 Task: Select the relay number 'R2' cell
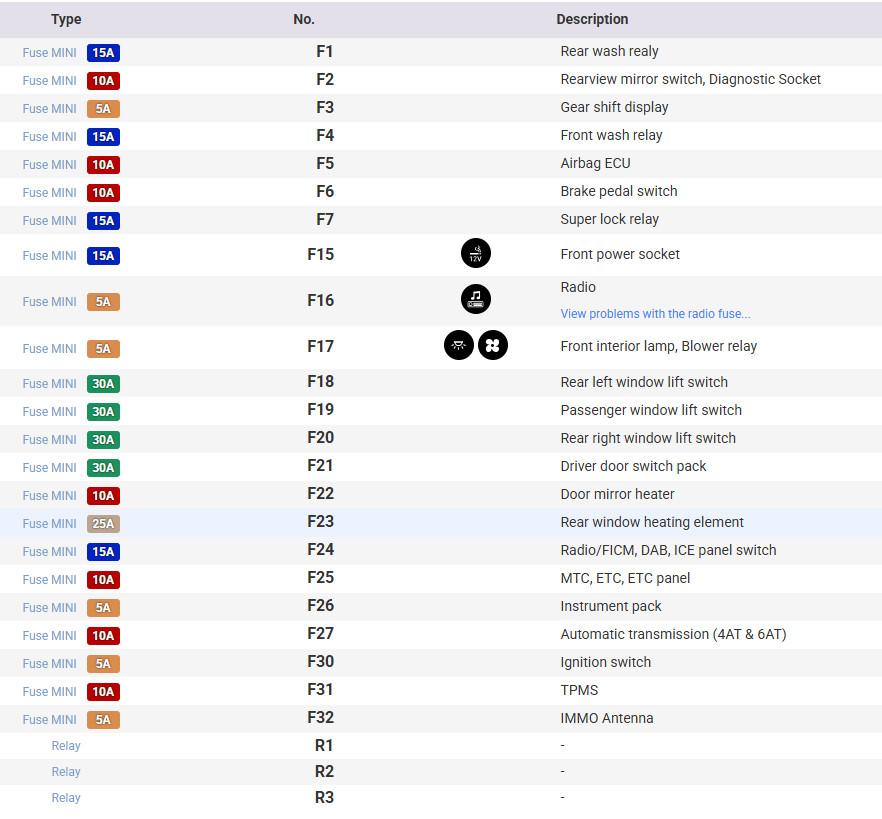pyautogui.click(x=324, y=772)
